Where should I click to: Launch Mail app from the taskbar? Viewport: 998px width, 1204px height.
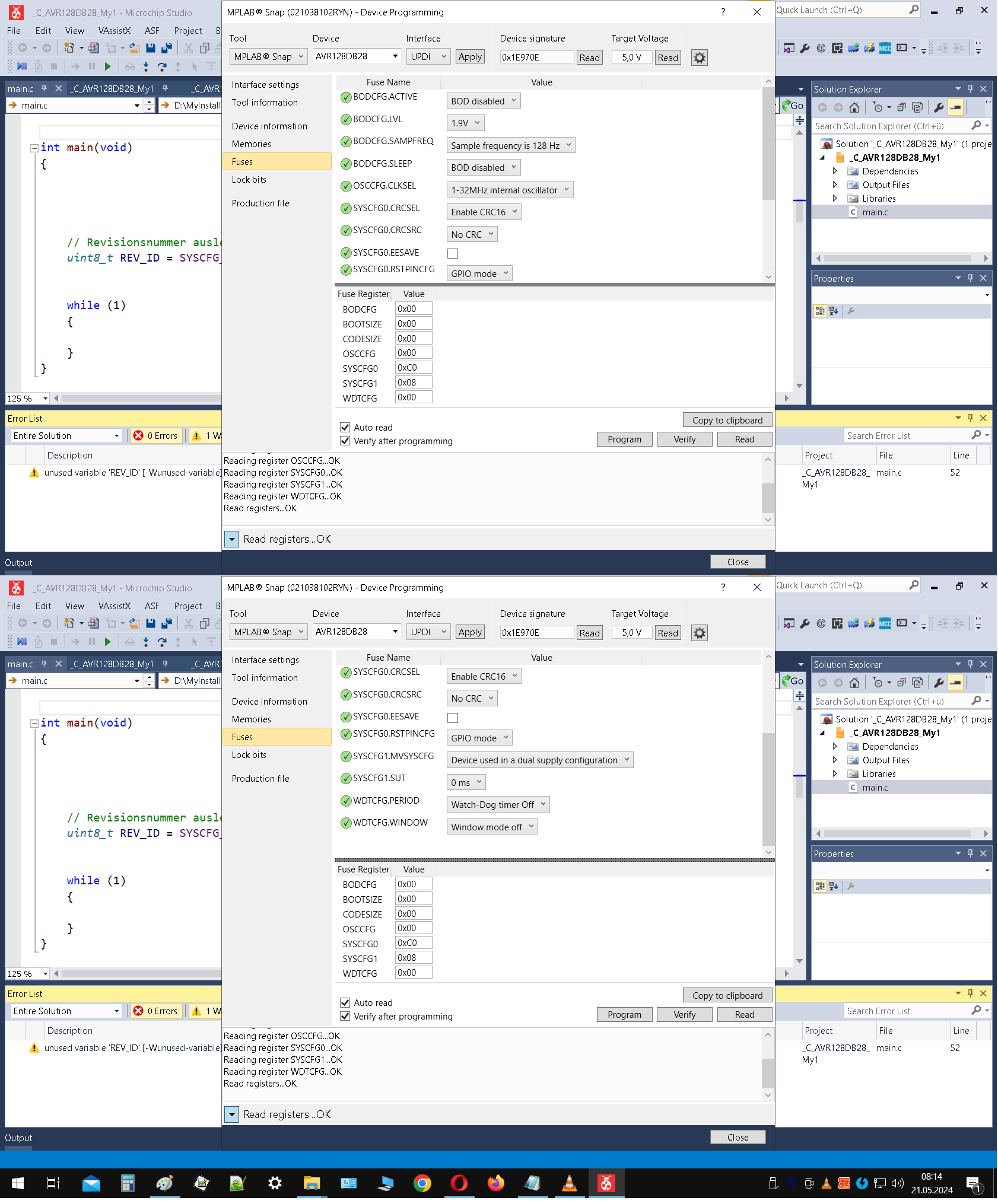[91, 1183]
